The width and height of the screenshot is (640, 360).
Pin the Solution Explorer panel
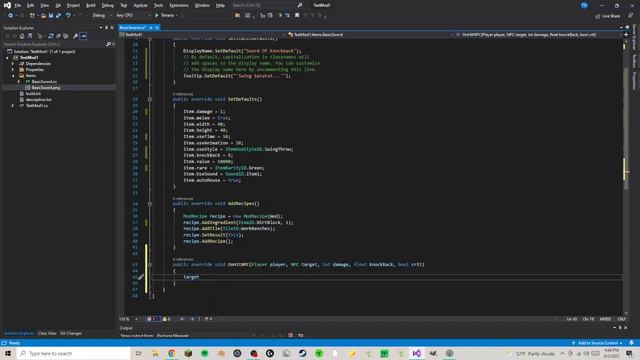coord(107,28)
